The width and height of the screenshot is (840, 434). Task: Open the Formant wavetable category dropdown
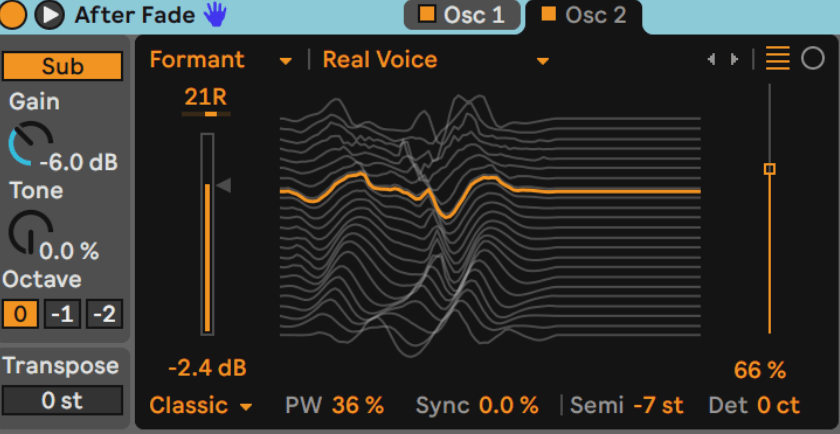click(221, 60)
